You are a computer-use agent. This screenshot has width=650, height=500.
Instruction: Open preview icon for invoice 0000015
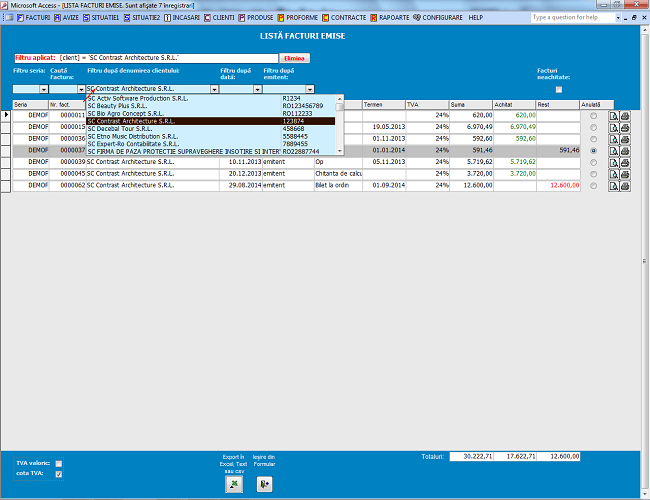(x=614, y=128)
